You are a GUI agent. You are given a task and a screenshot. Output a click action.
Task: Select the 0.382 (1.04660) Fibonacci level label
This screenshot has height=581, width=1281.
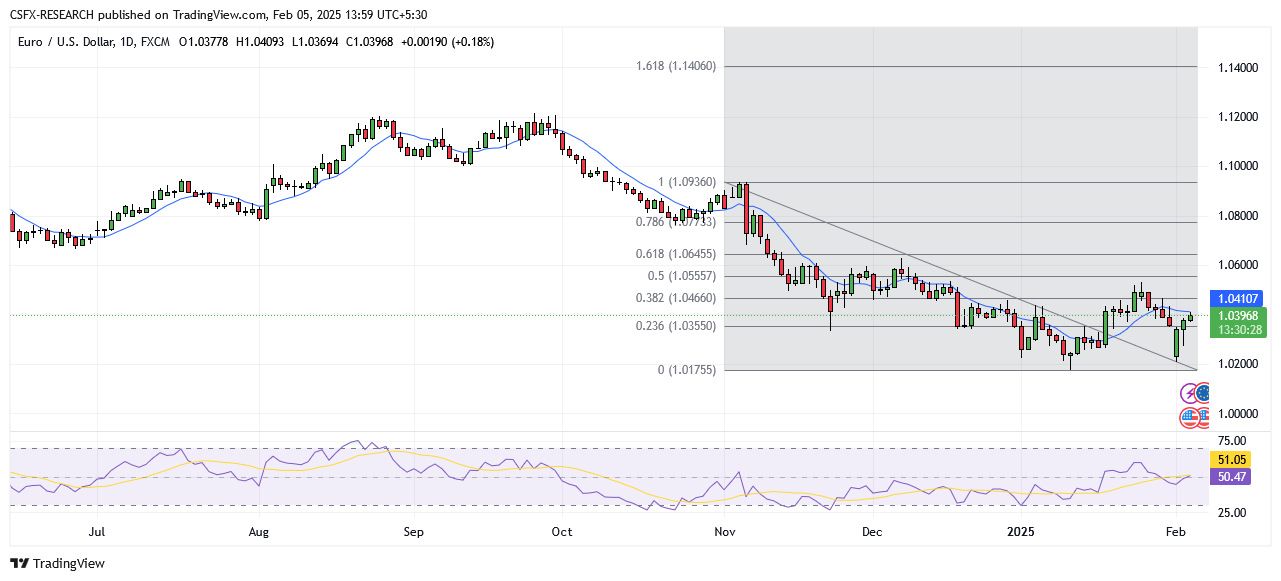point(676,298)
